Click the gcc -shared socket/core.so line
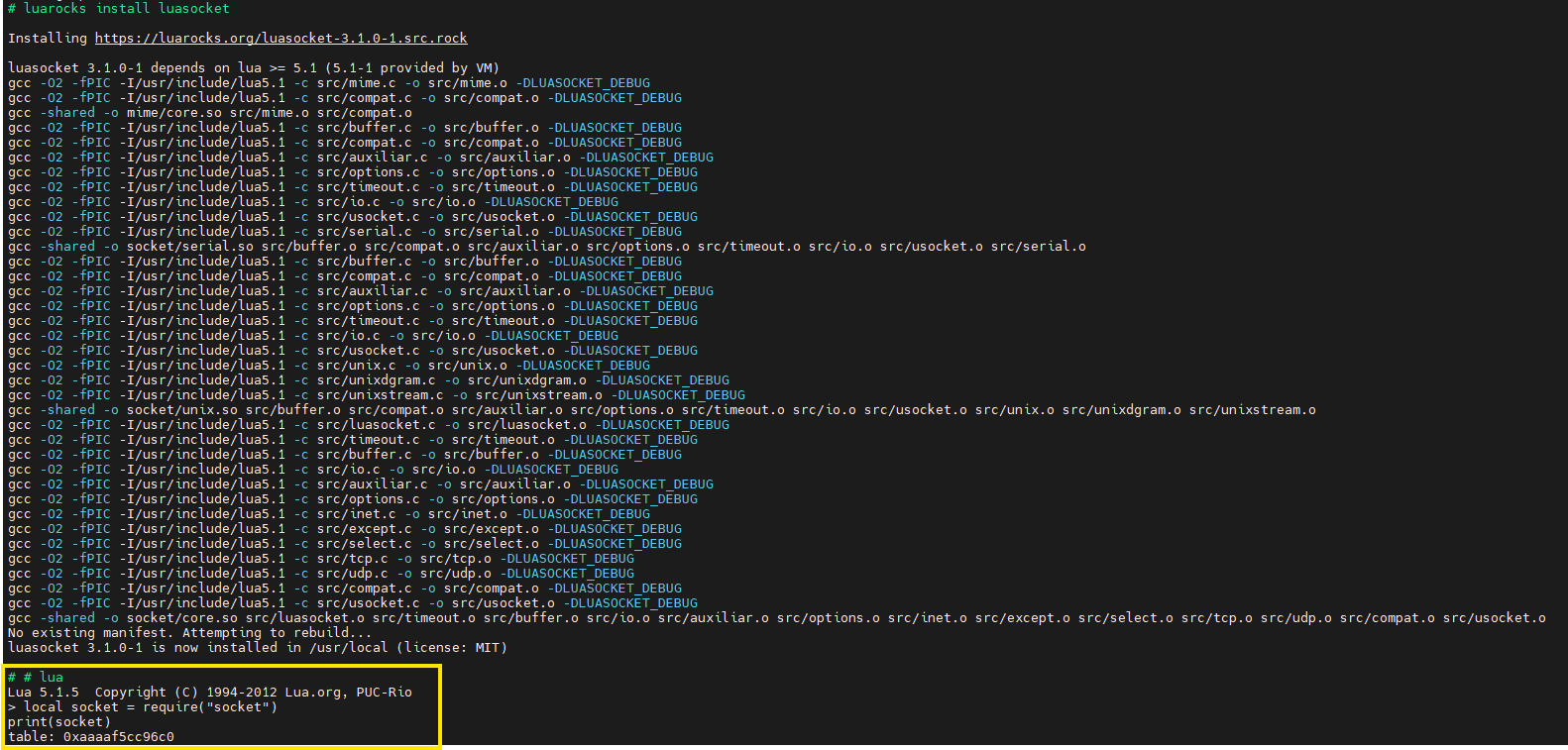Screen dimensions: 1568x750 click(777, 618)
